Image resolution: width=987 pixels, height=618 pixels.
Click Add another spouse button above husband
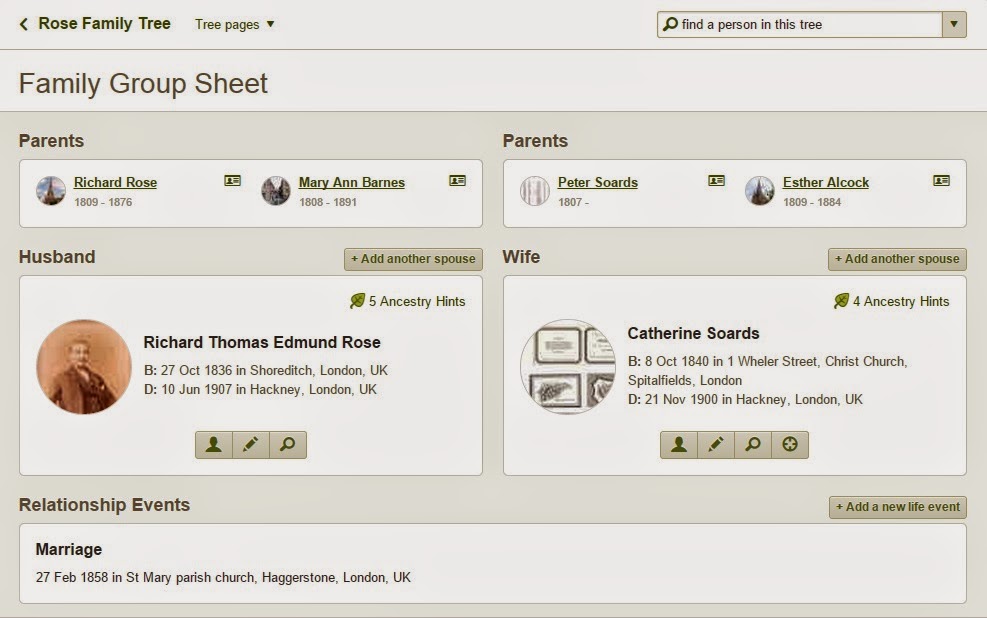tap(413, 259)
